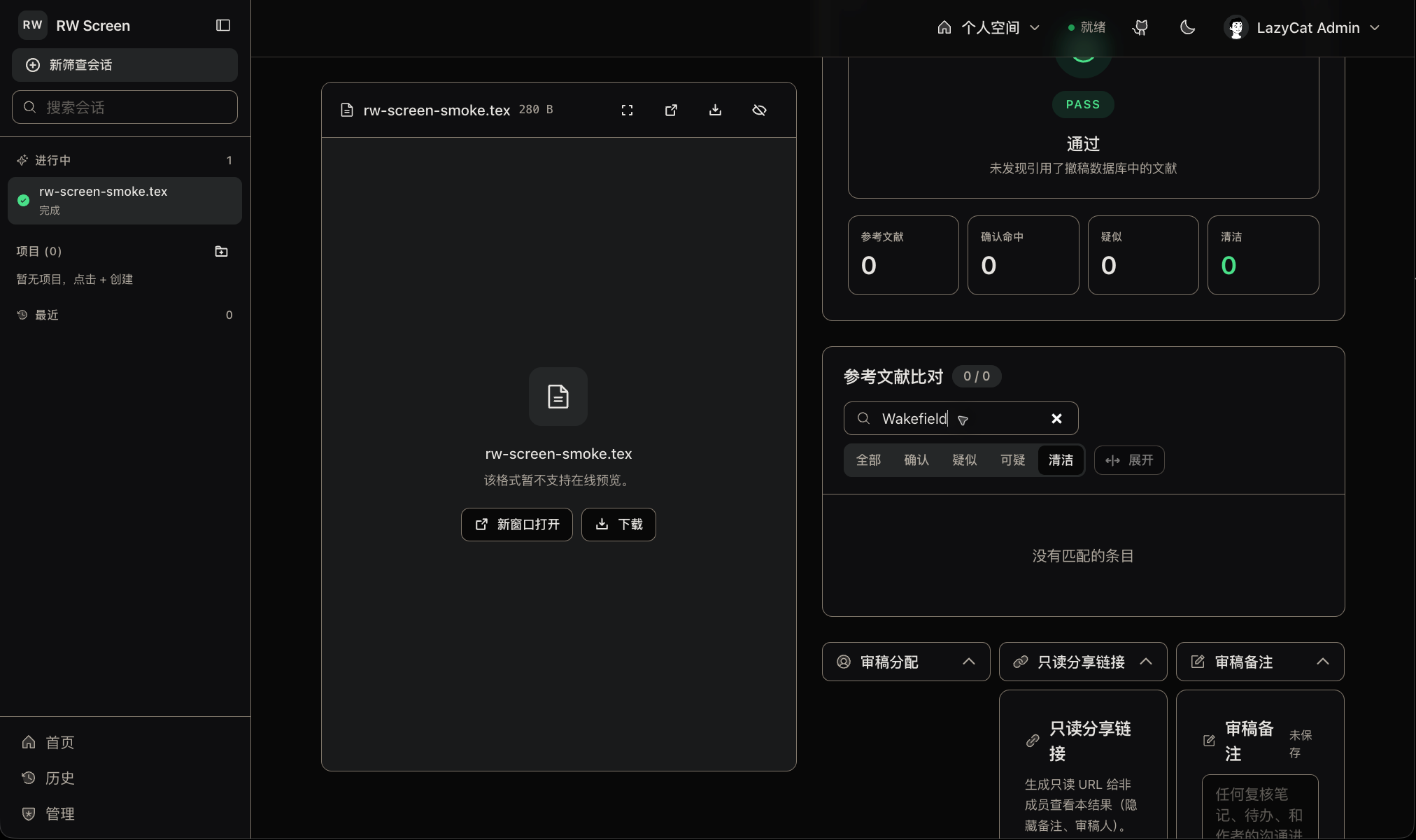
Task: Click the link icon in share header
Action: (x=1021, y=662)
